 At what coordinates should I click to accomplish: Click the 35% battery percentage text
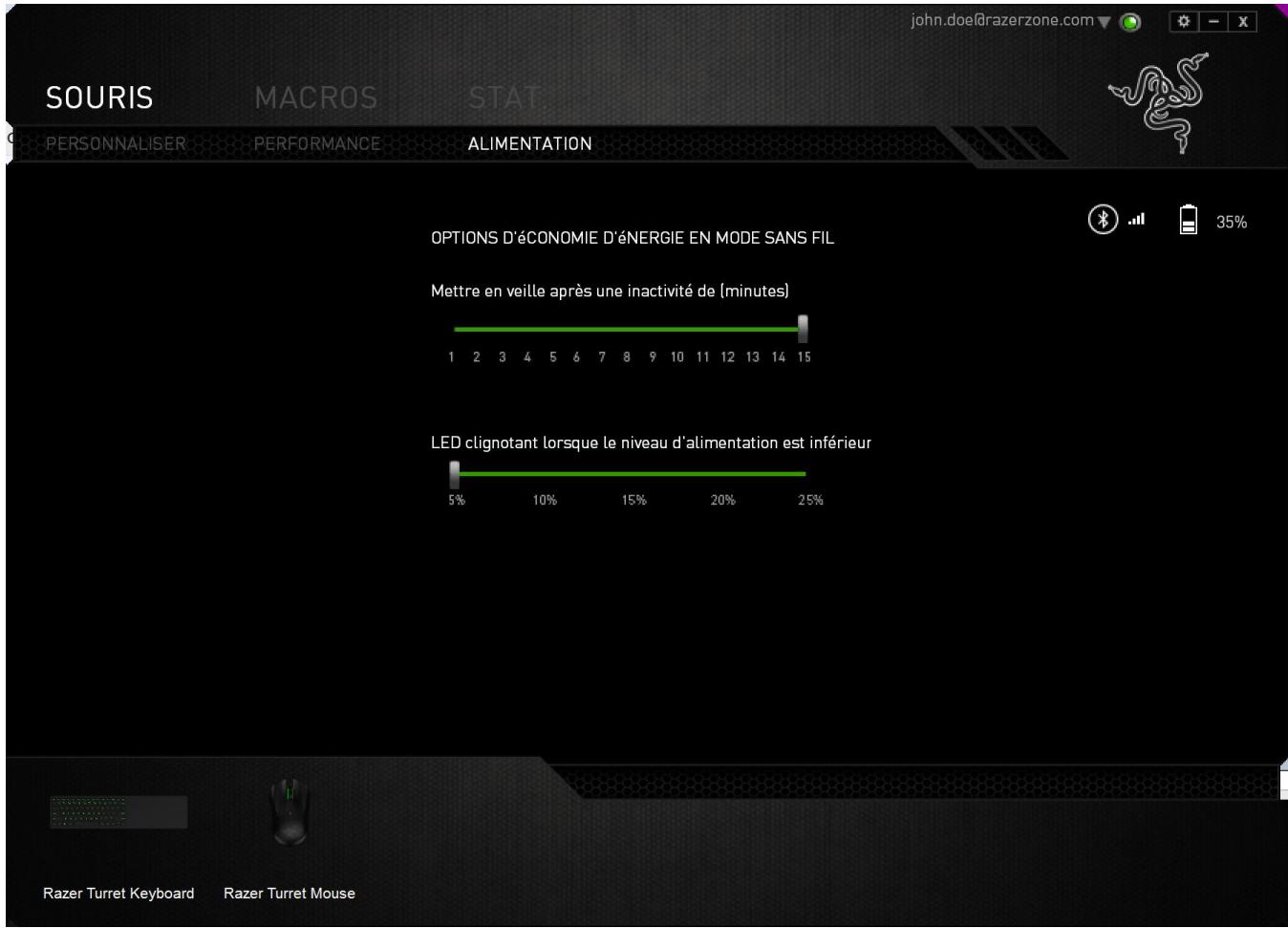pyautogui.click(x=1231, y=222)
